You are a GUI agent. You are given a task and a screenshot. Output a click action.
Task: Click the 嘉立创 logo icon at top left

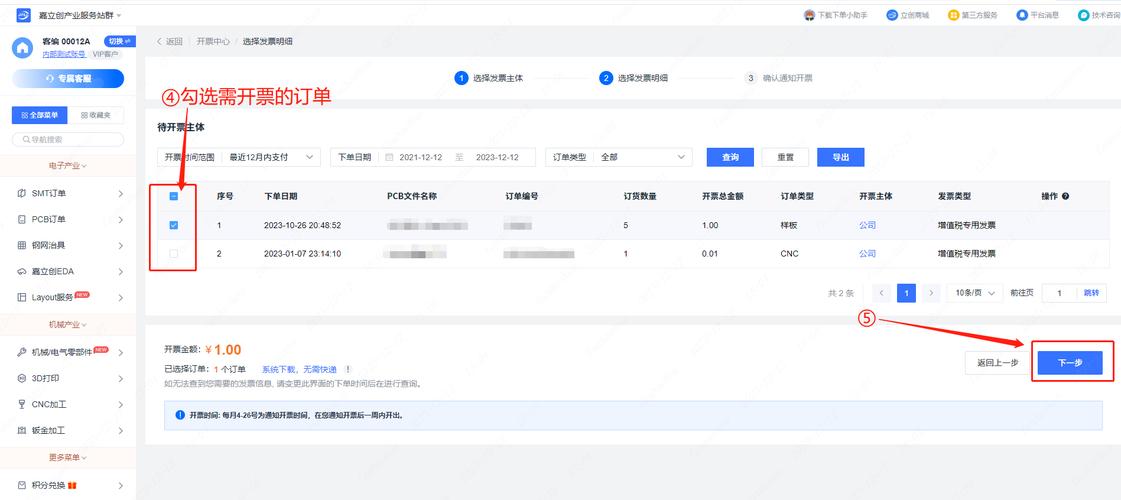coord(23,15)
